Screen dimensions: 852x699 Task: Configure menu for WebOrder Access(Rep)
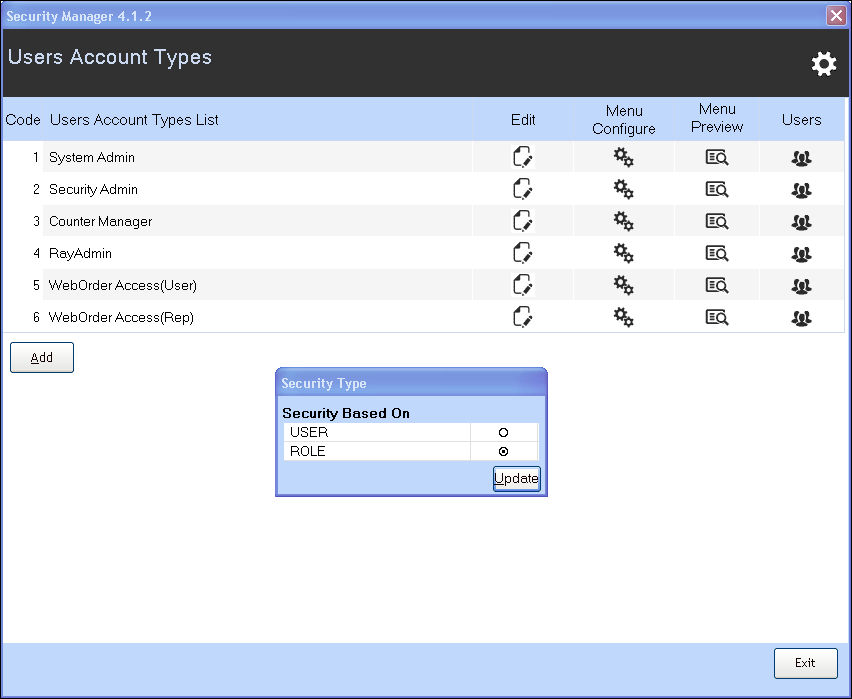pyautogui.click(x=623, y=317)
